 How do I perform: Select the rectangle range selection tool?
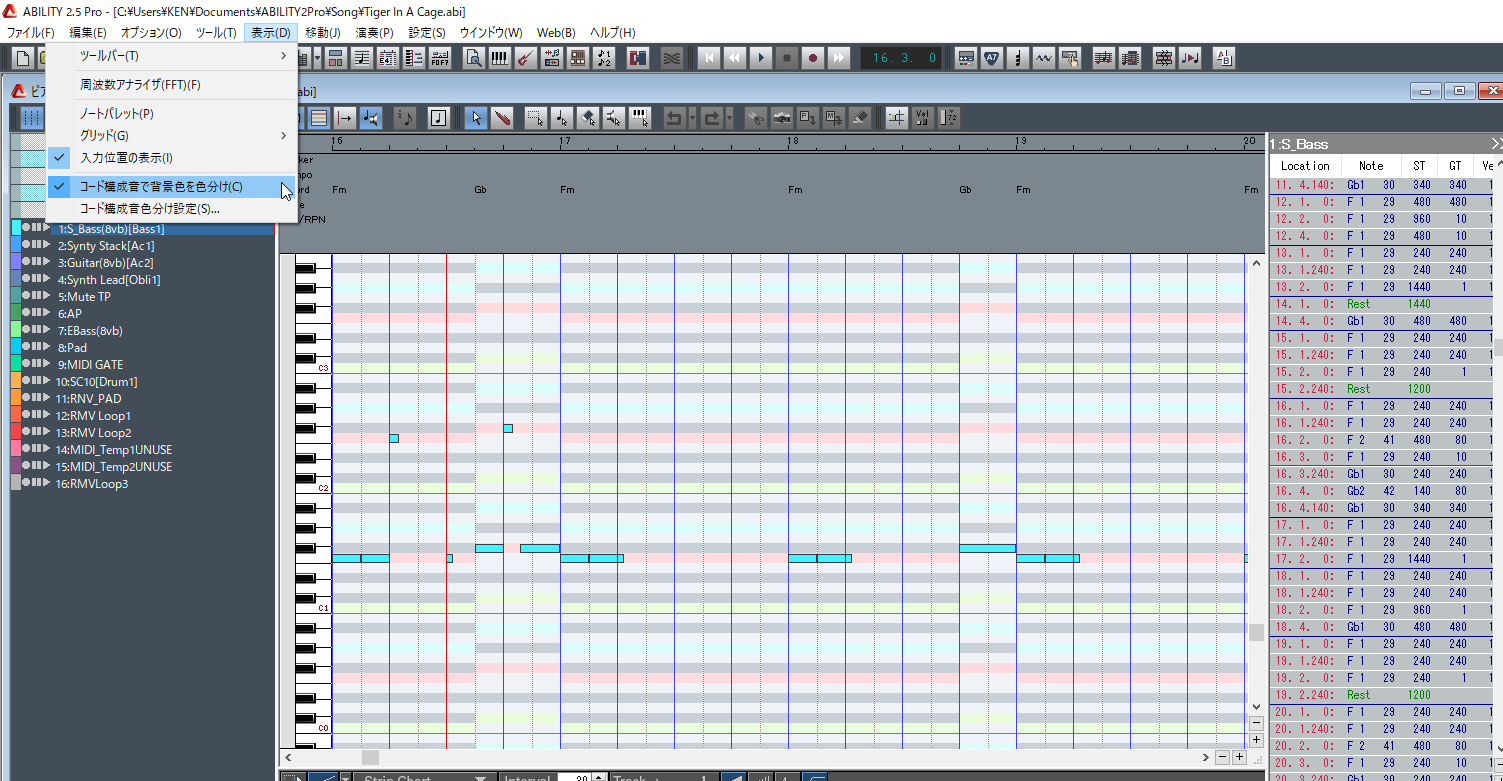pos(536,118)
